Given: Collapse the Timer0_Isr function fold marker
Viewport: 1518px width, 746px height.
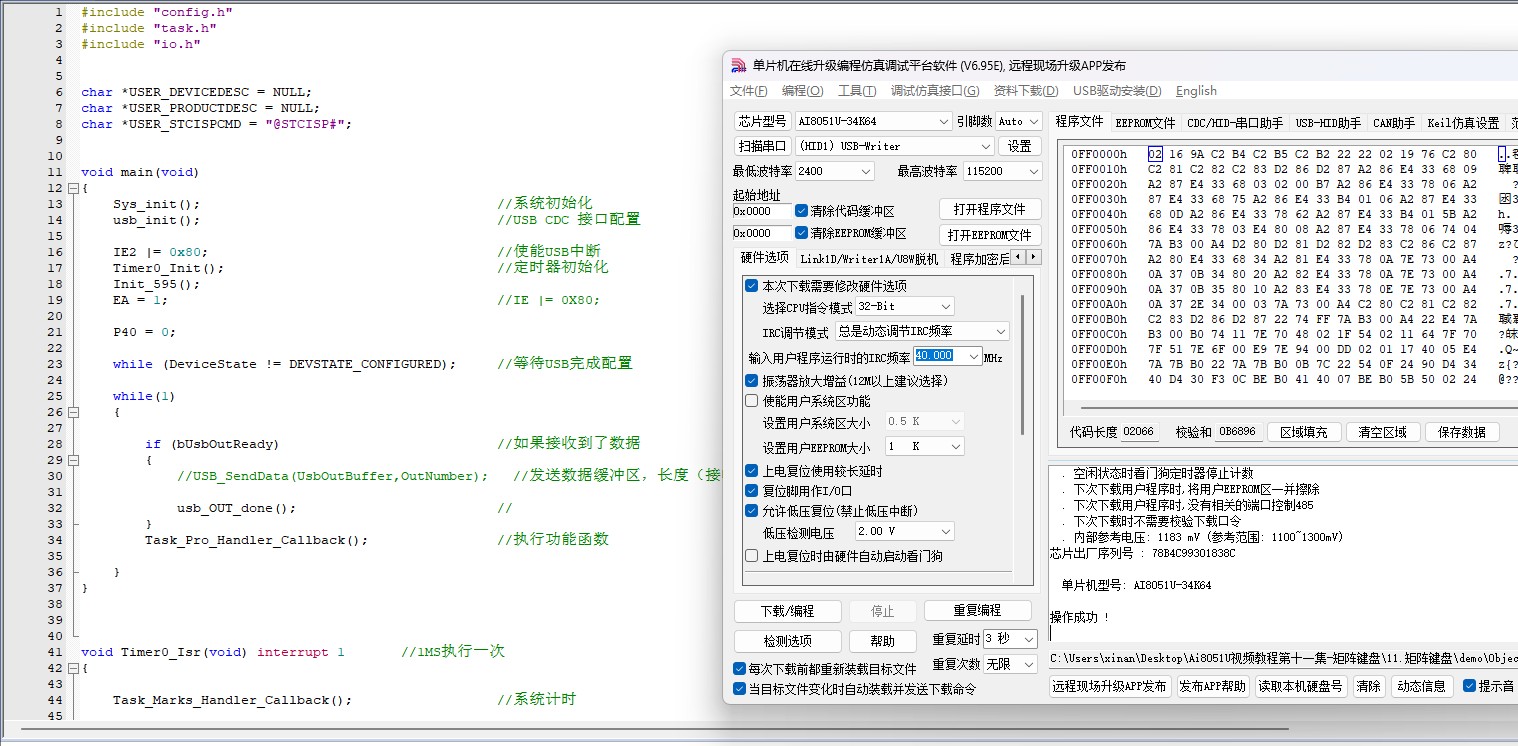Looking at the screenshot, I should tap(72, 668).
